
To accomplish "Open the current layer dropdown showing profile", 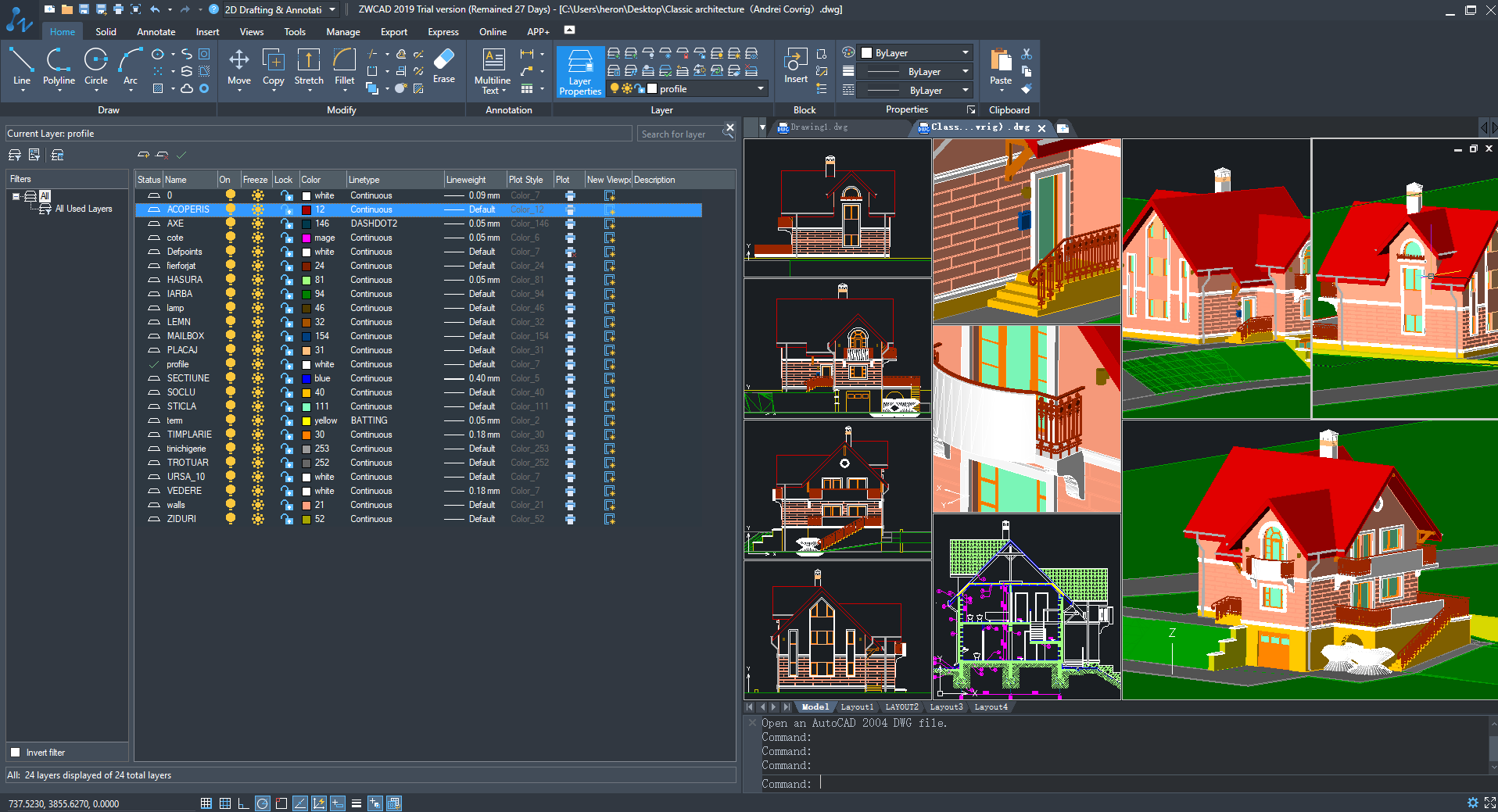I will tap(759, 89).
